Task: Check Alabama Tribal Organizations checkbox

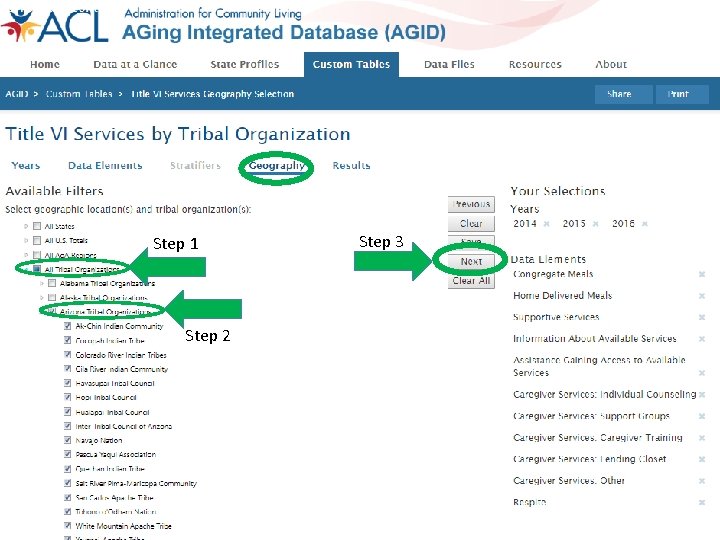Action: click(x=52, y=283)
